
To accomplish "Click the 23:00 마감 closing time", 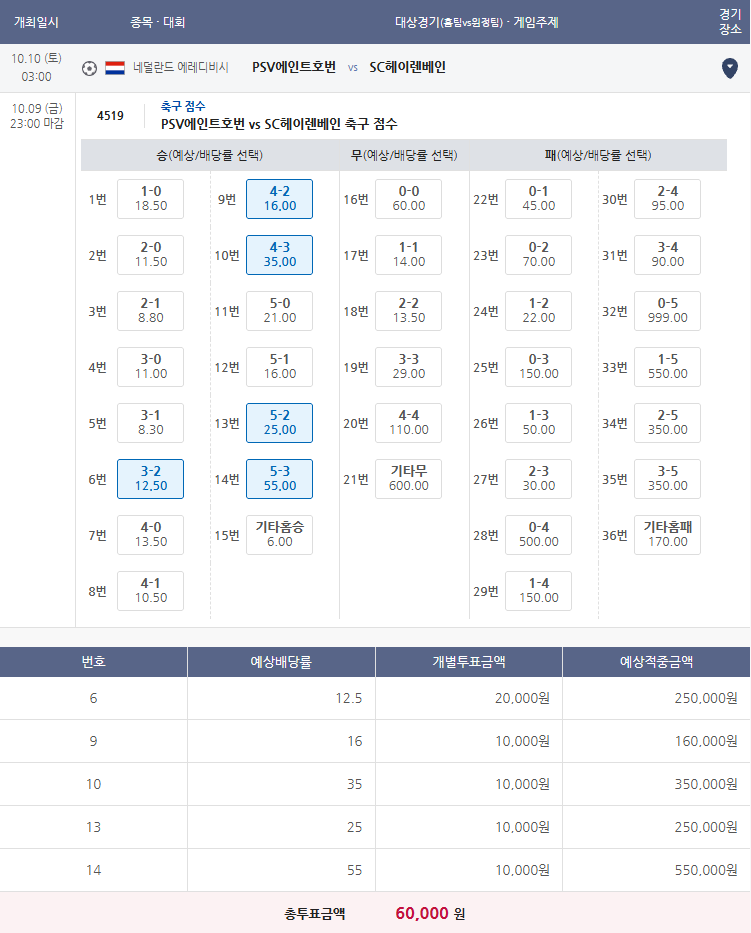I will point(37,124).
